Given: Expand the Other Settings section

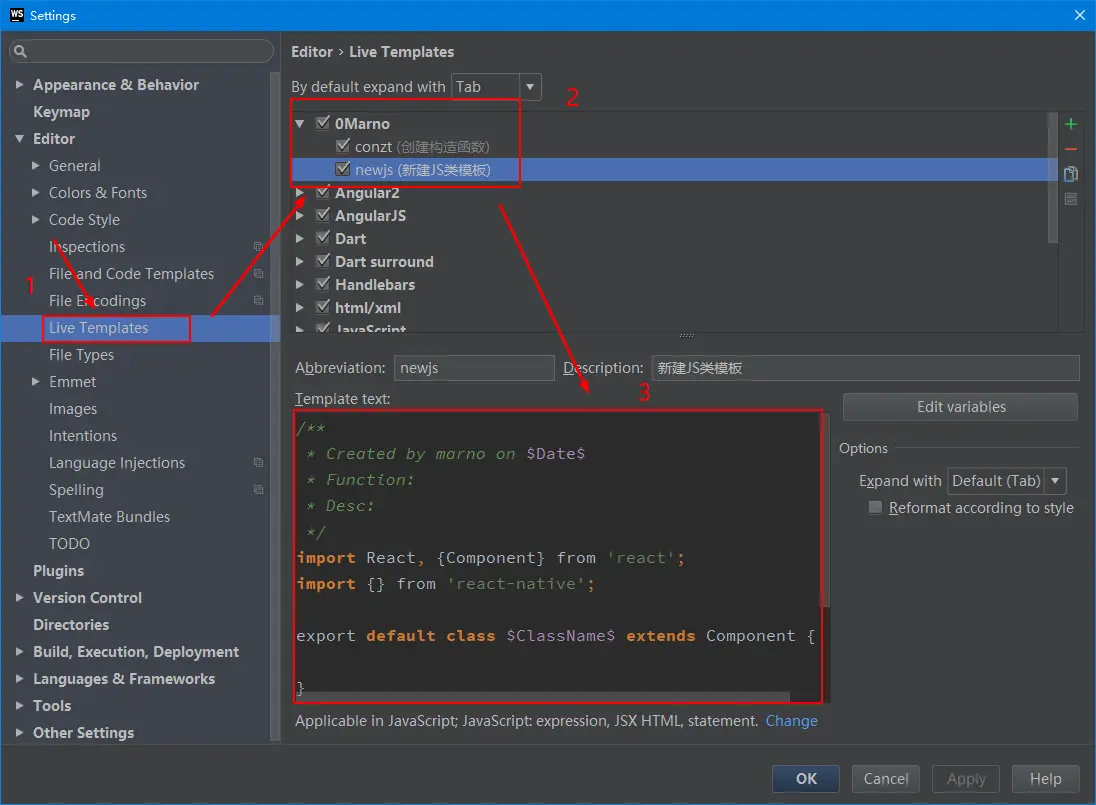Looking at the screenshot, I should (x=20, y=732).
